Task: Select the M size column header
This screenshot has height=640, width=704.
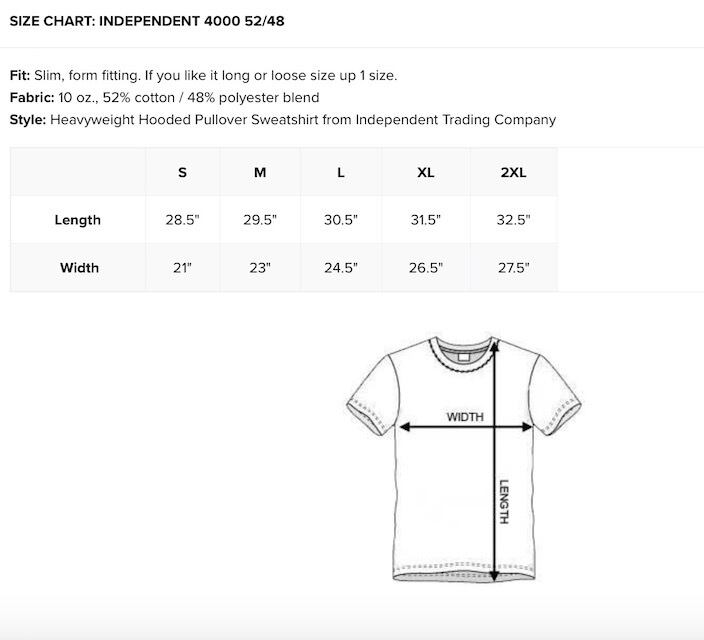Action: (260, 172)
